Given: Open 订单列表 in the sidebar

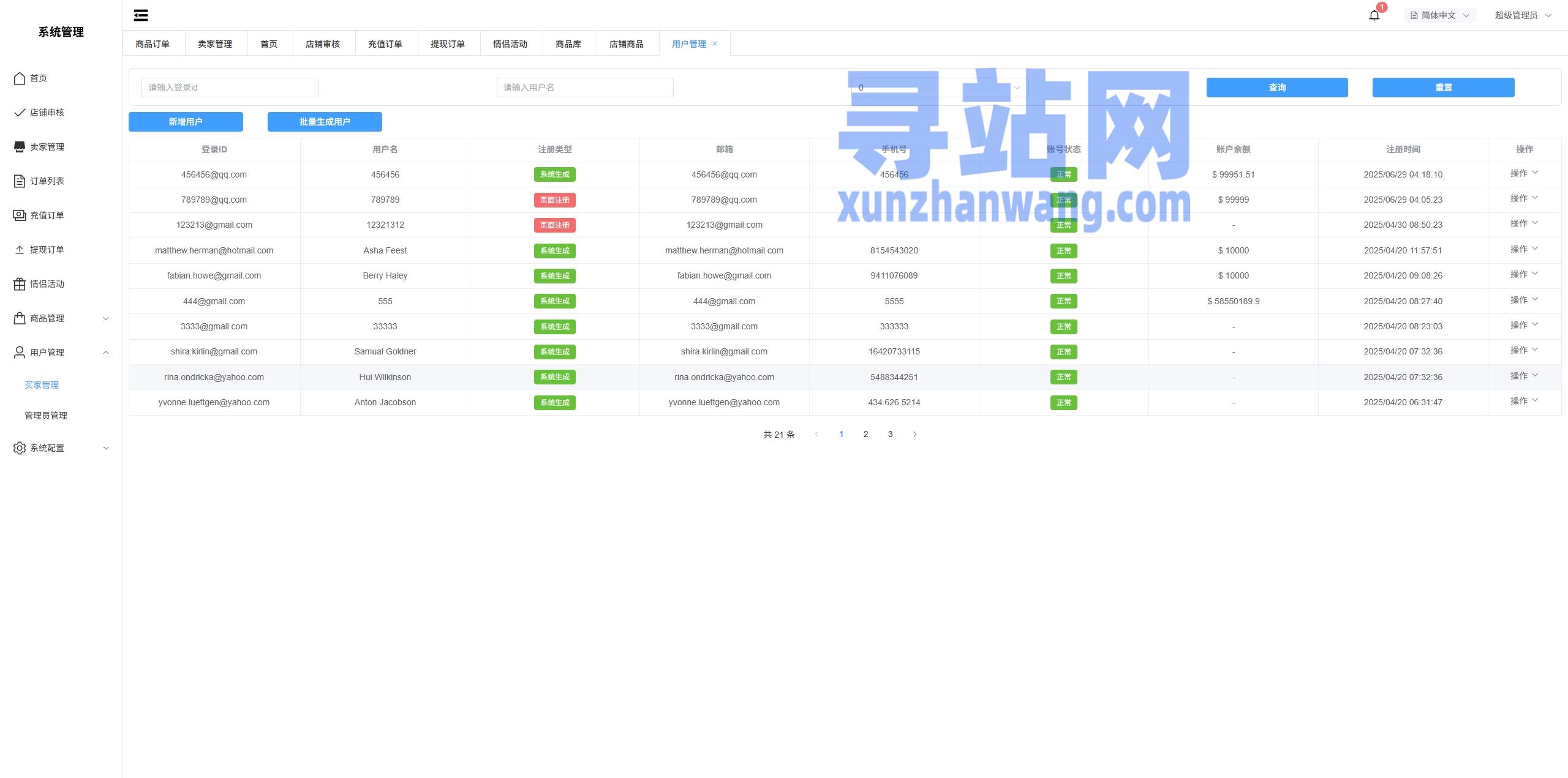Looking at the screenshot, I should (47, 181).
